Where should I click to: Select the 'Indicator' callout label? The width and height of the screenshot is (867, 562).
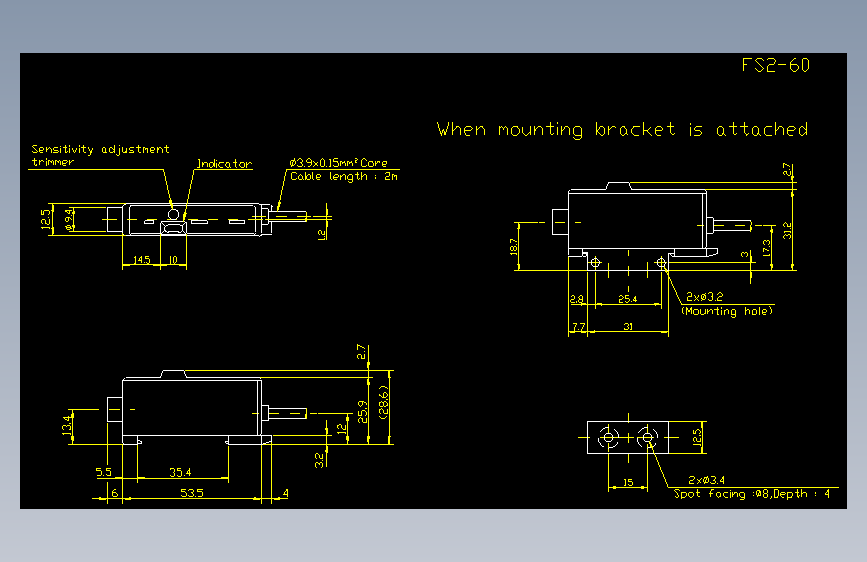pyautogui.click(x=224, y=164)
